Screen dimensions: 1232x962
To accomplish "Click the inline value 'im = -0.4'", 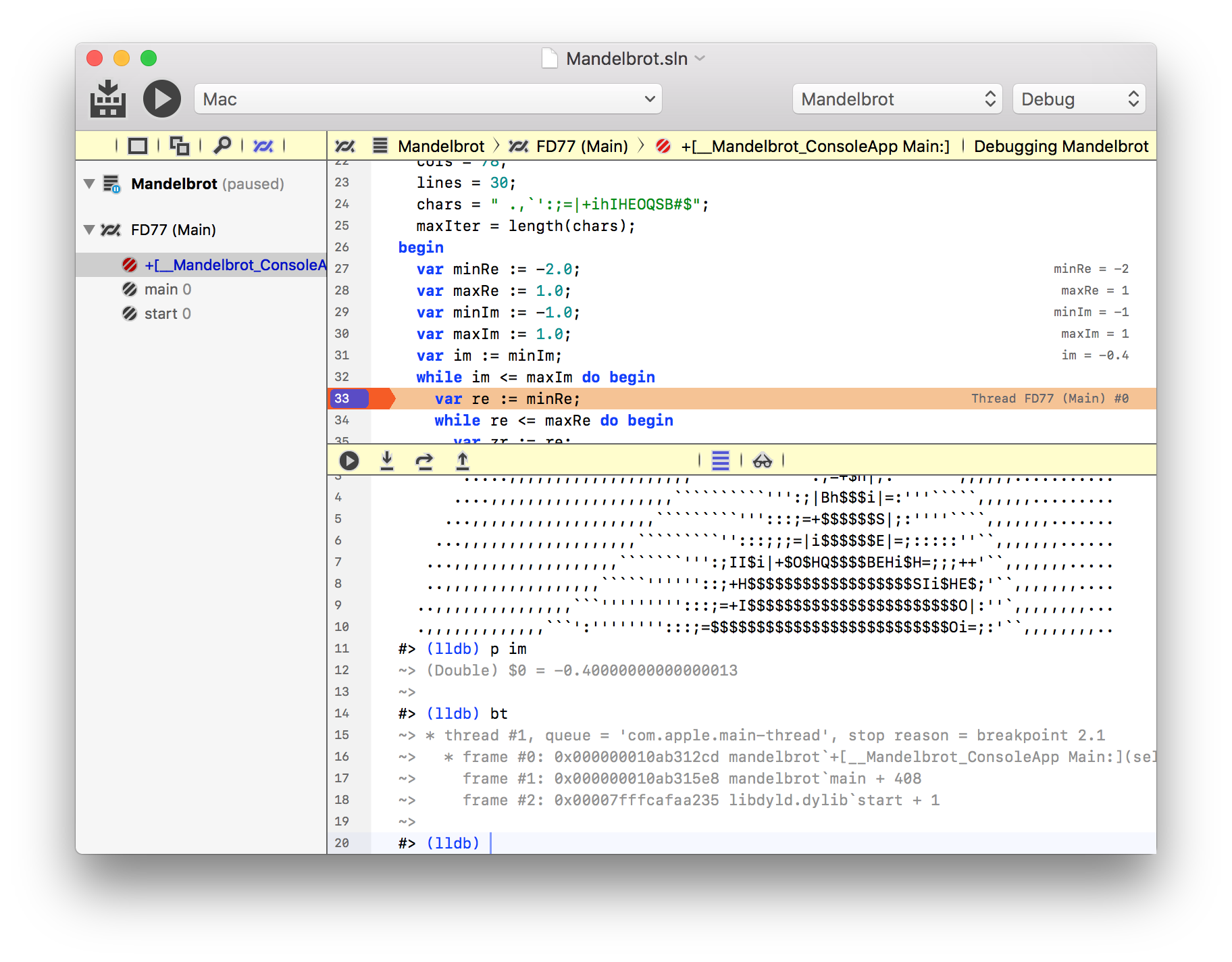I will point(1095,355).
